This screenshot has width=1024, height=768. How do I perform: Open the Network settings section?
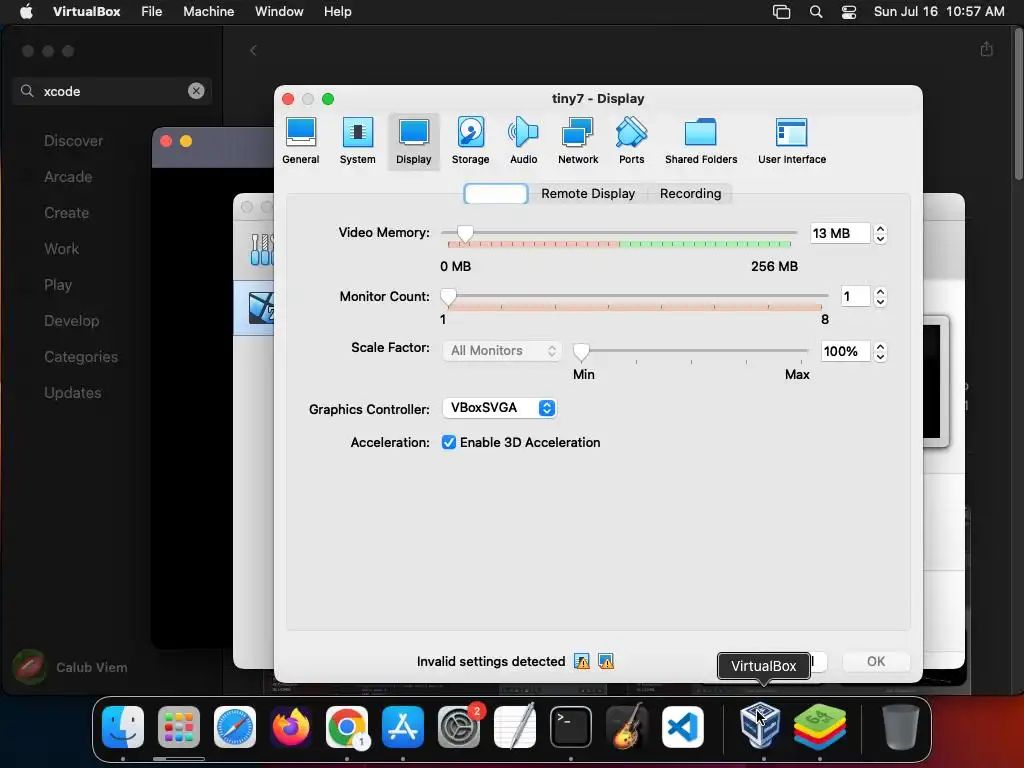point(578,142)
